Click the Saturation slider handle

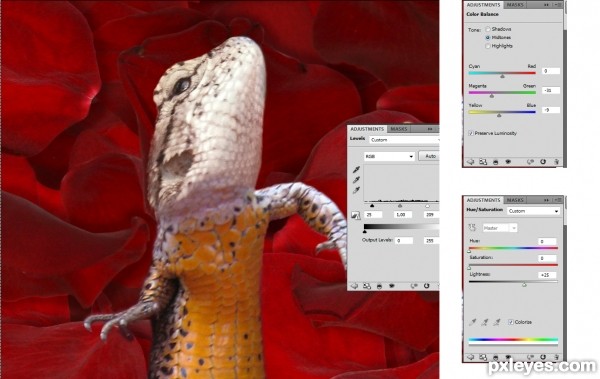click(469, 268)
